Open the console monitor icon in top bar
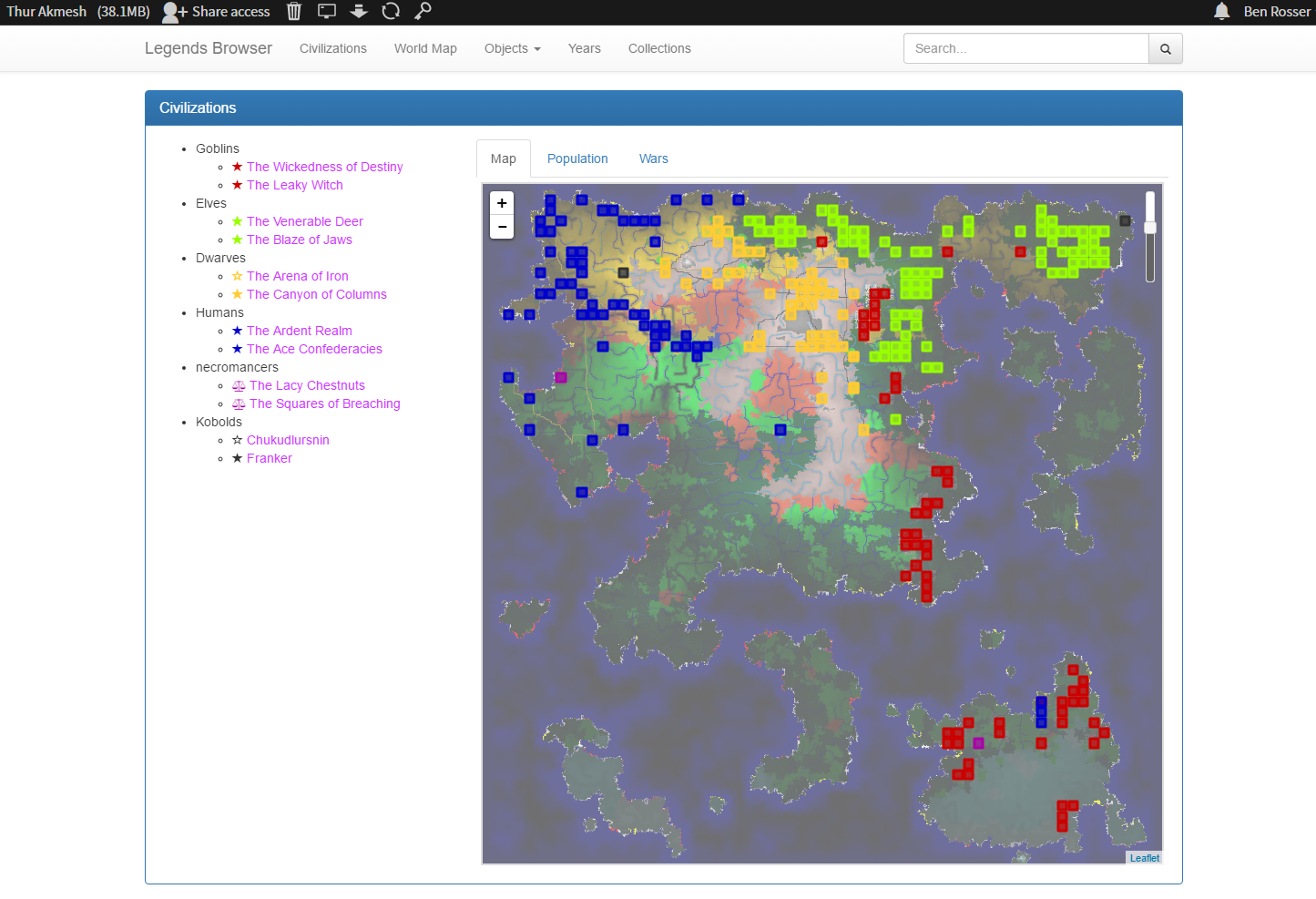The height and width of the screenshot is (899, 1316). pos(327,11)
